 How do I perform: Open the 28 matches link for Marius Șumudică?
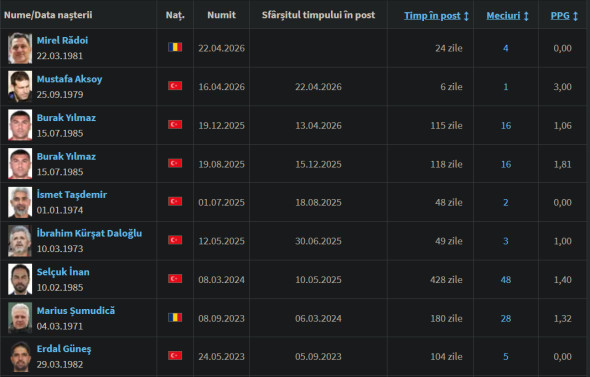506,319
